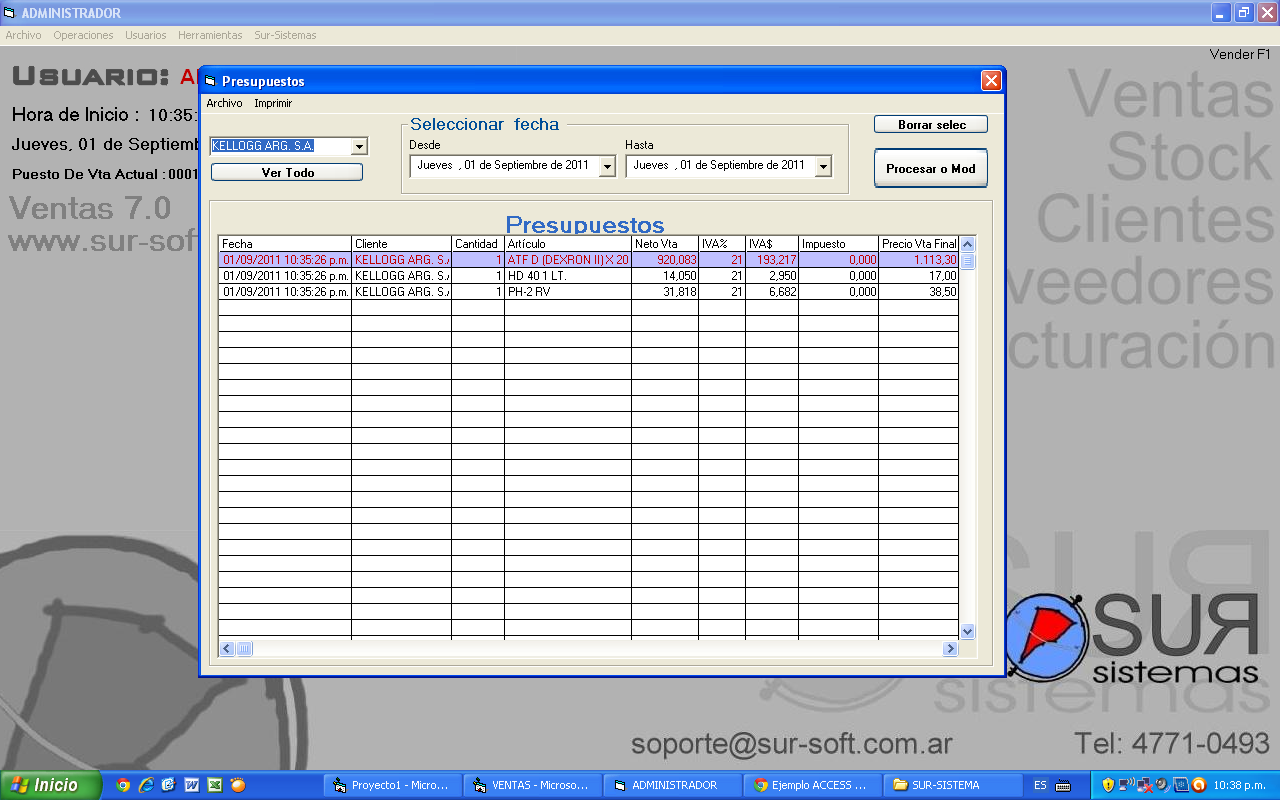Click the IVA% column header

click(x=722, y=244)
